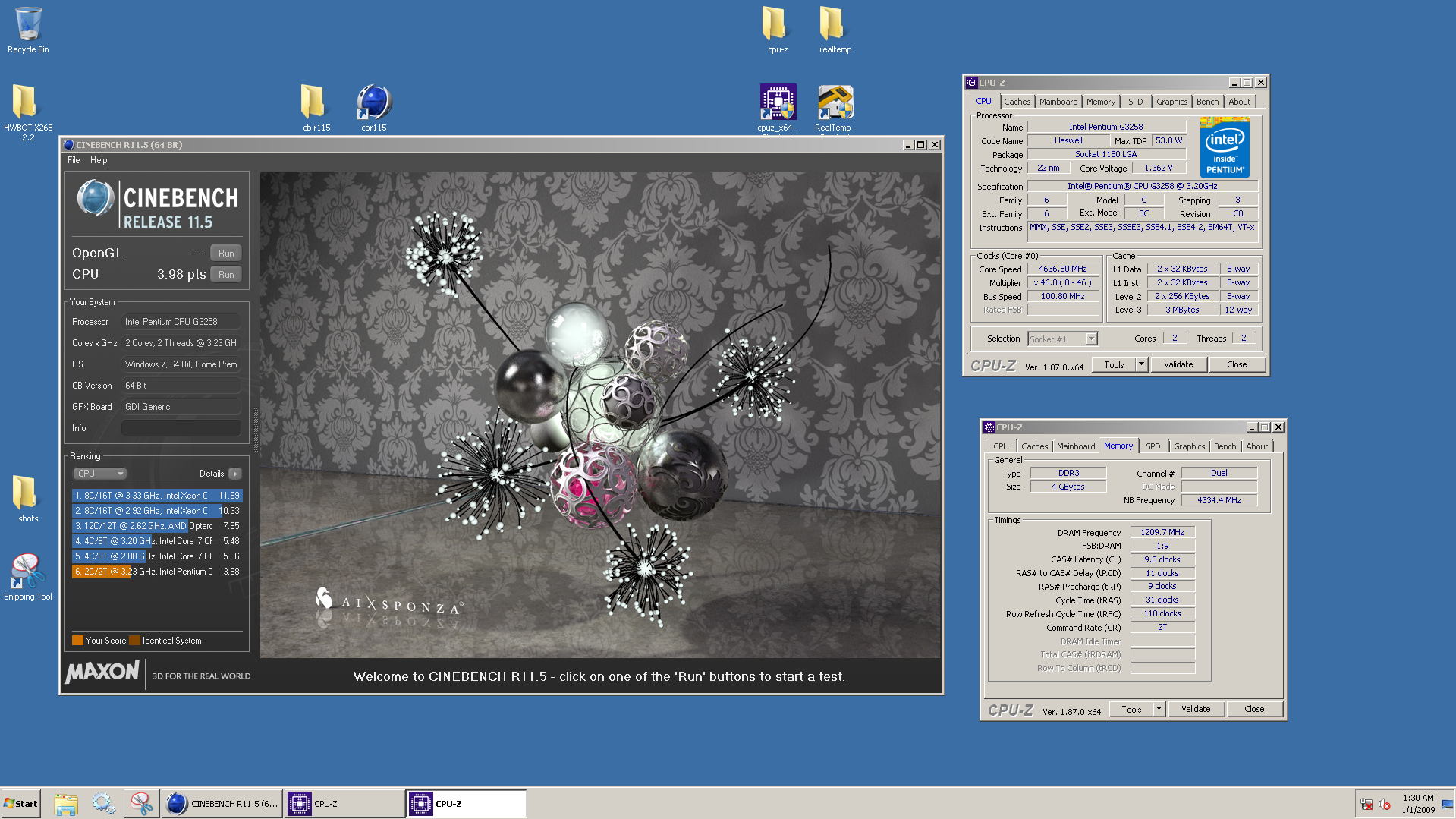This screenshot has width=1456, height=819.
Task: Click Validate in lower CPU-Z window
Action: 1196,710
